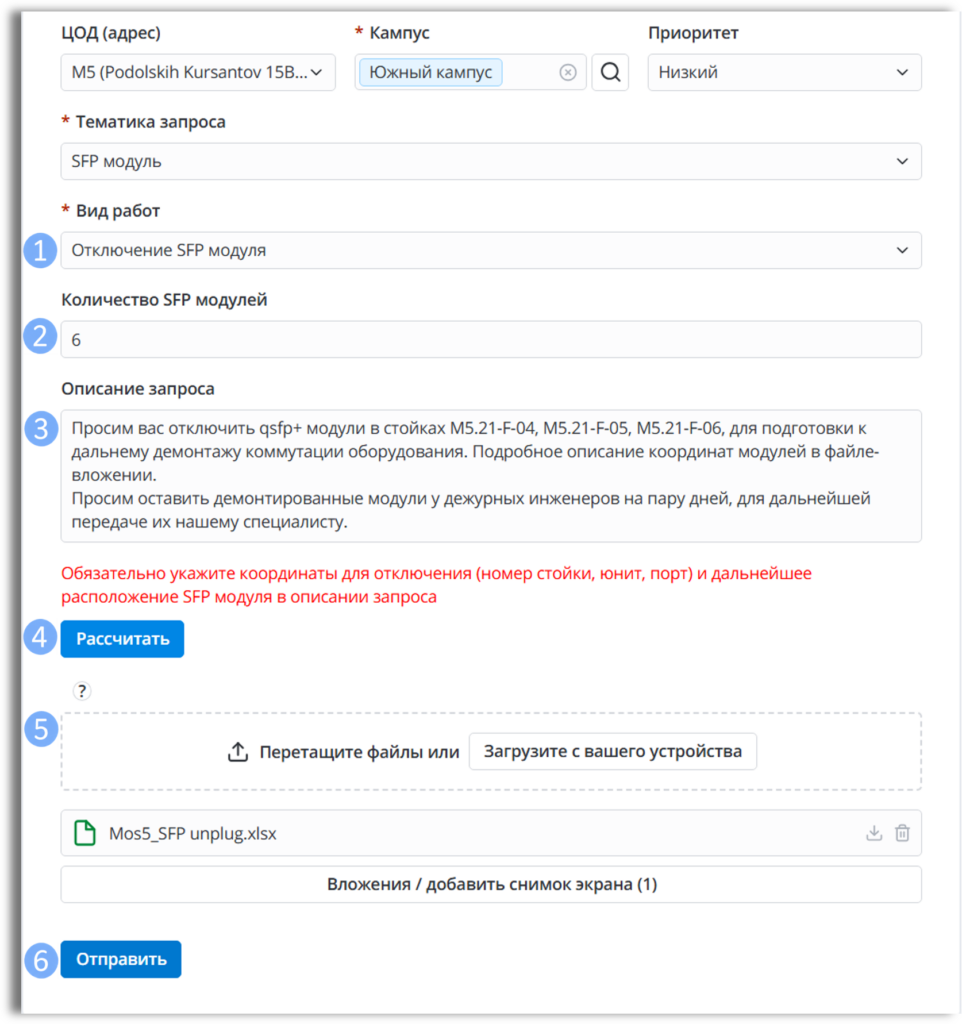Click Загрузите с вашего устройства button
962x1024 pixels.
(x=613, y=751)
